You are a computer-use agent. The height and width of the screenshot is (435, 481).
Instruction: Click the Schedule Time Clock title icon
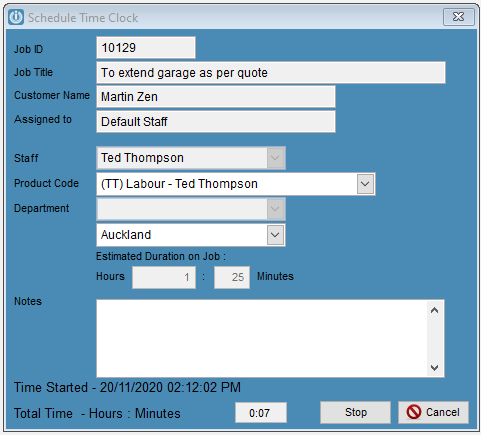[x=16, y=17]
